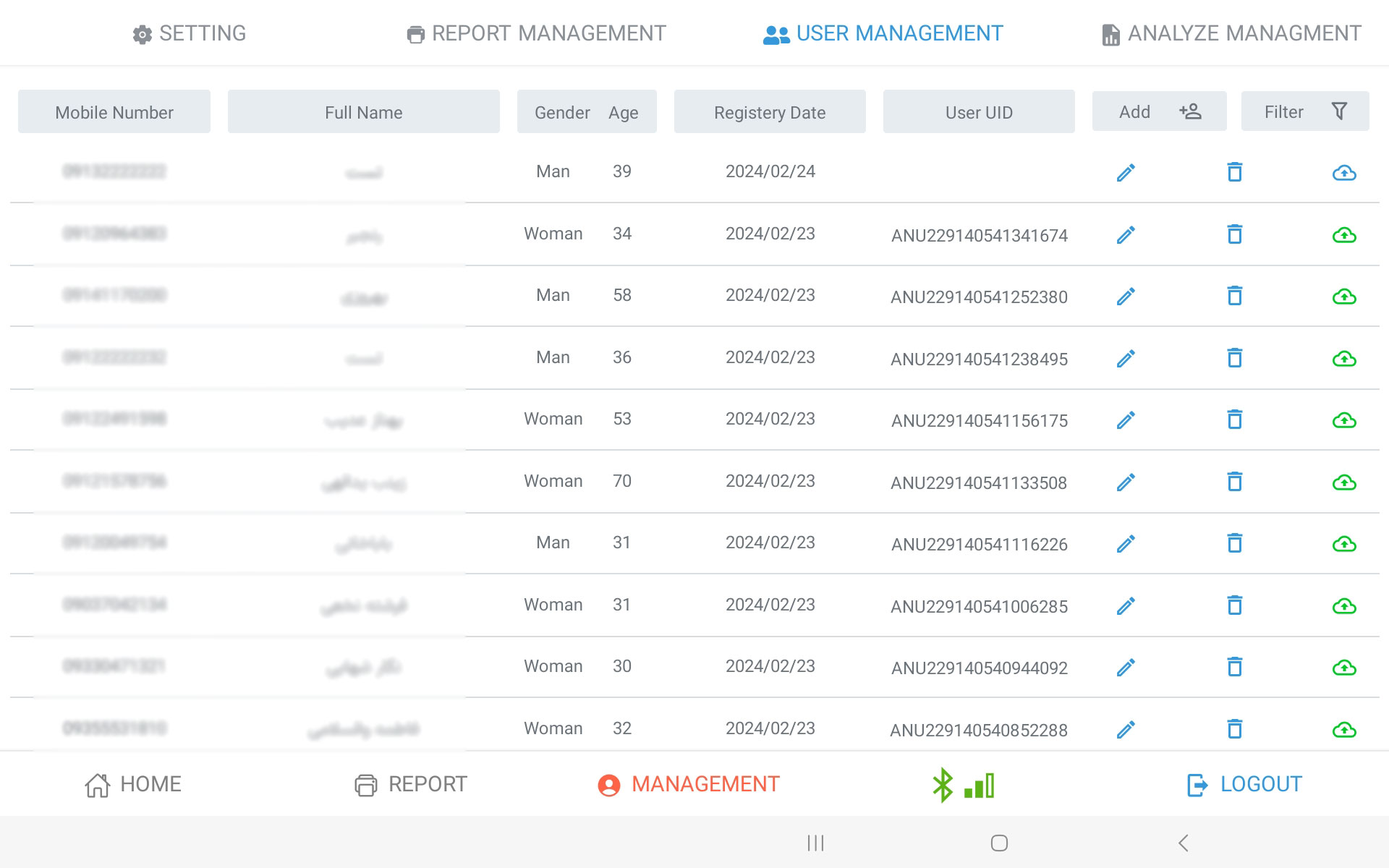Screen dimensions: 1389x868
Task: Open the Report Management tab
Action: pos(536,33)
